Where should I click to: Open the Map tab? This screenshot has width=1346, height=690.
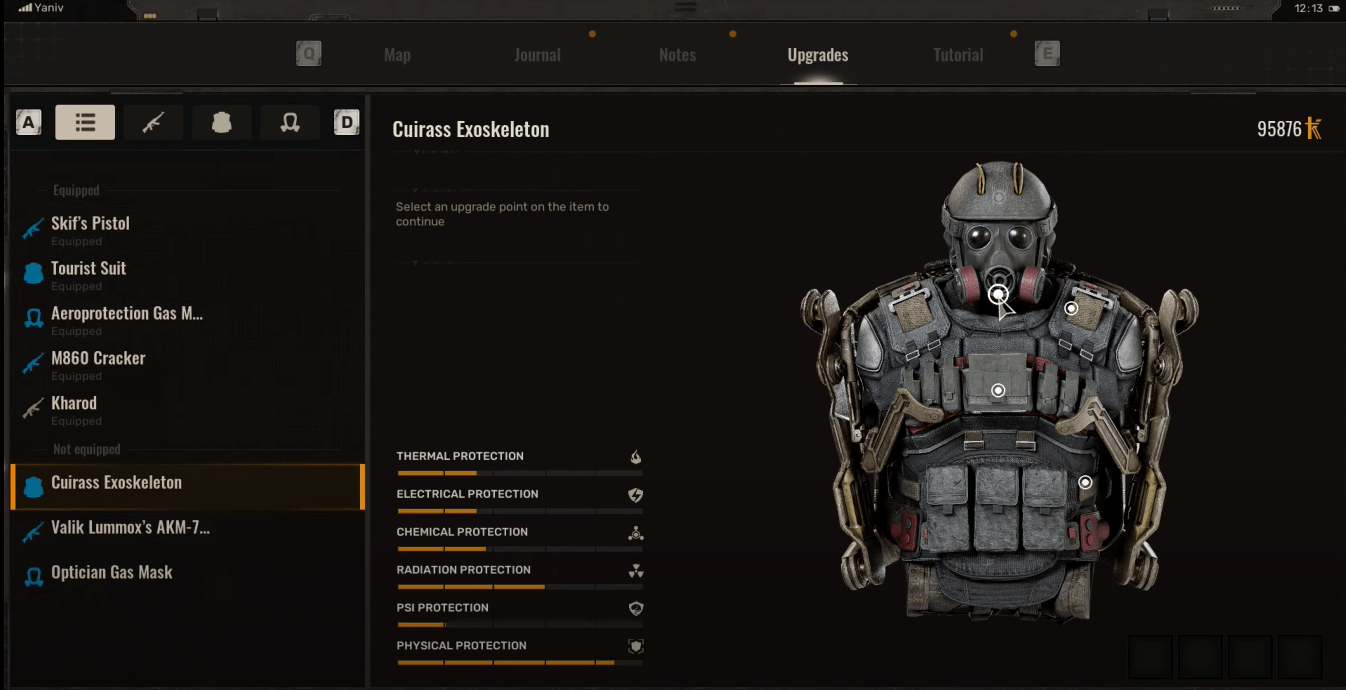(397, 55)
